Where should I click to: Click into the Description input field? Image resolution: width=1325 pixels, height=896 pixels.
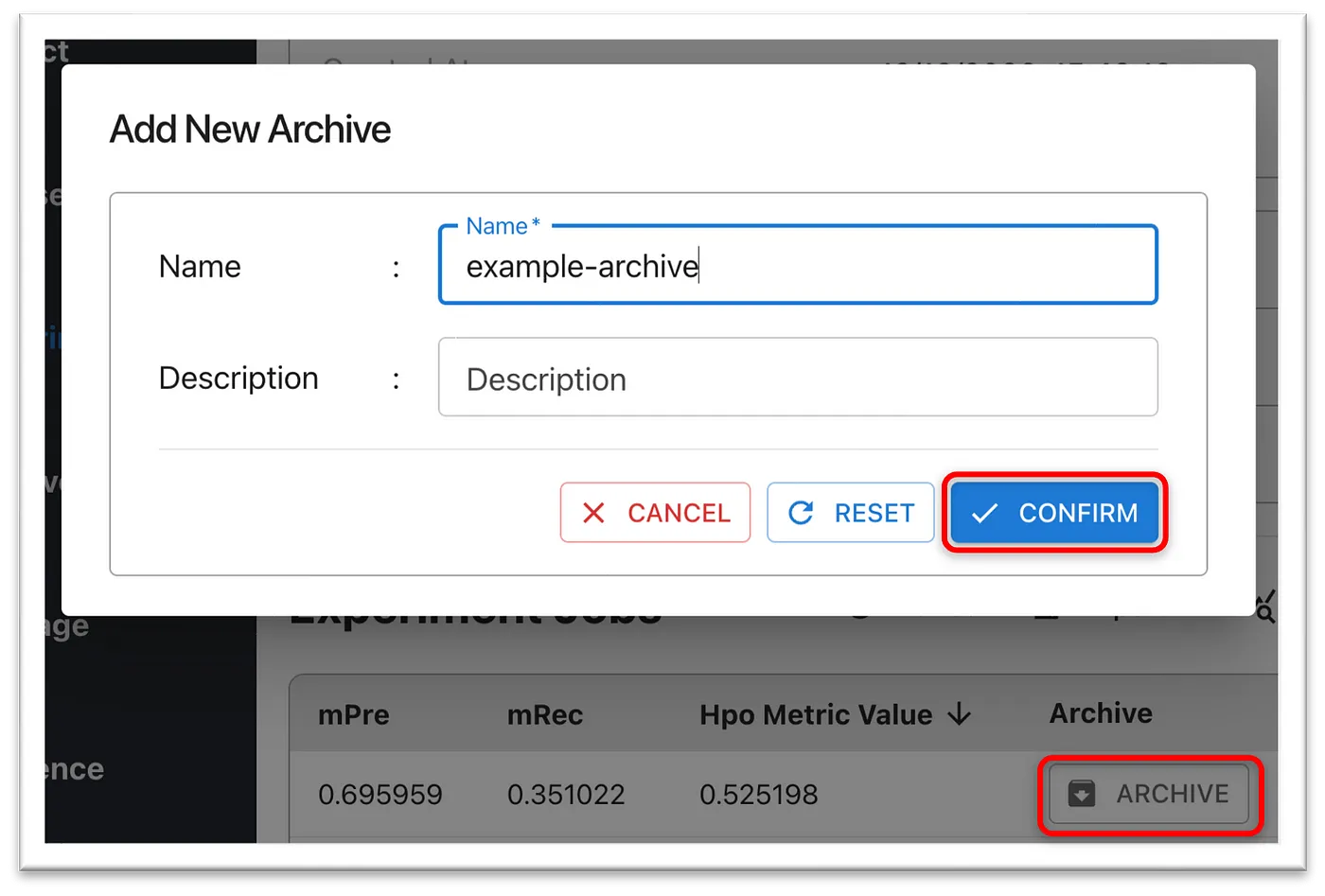coord(797,378)
